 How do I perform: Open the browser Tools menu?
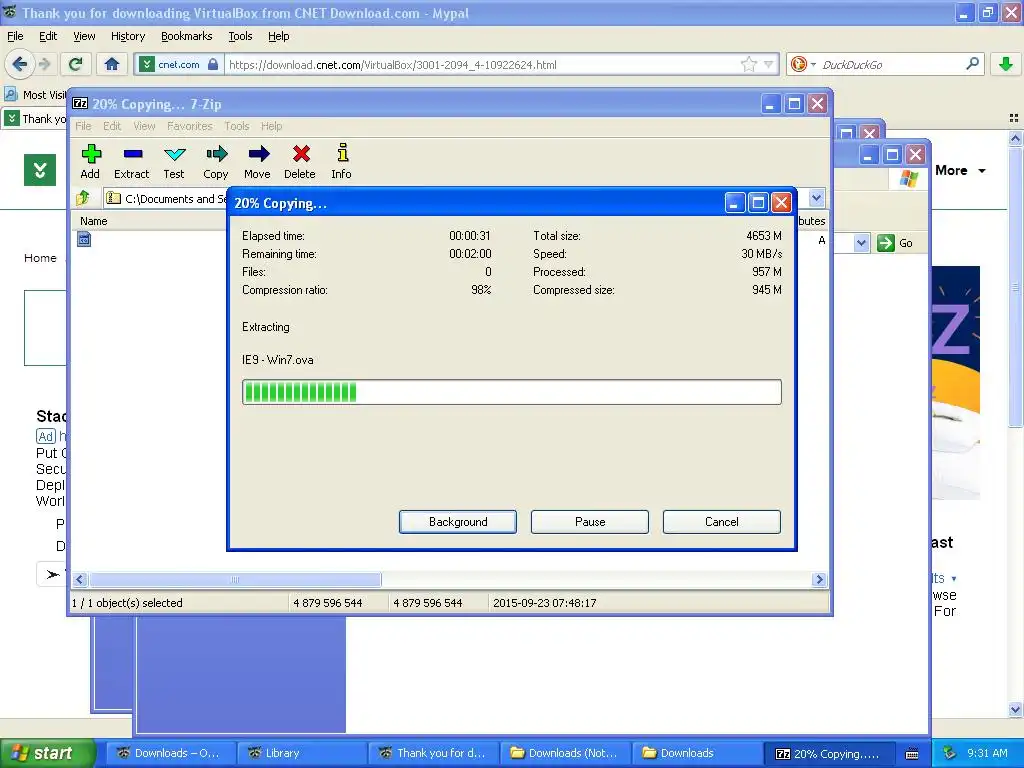point(240,36)
